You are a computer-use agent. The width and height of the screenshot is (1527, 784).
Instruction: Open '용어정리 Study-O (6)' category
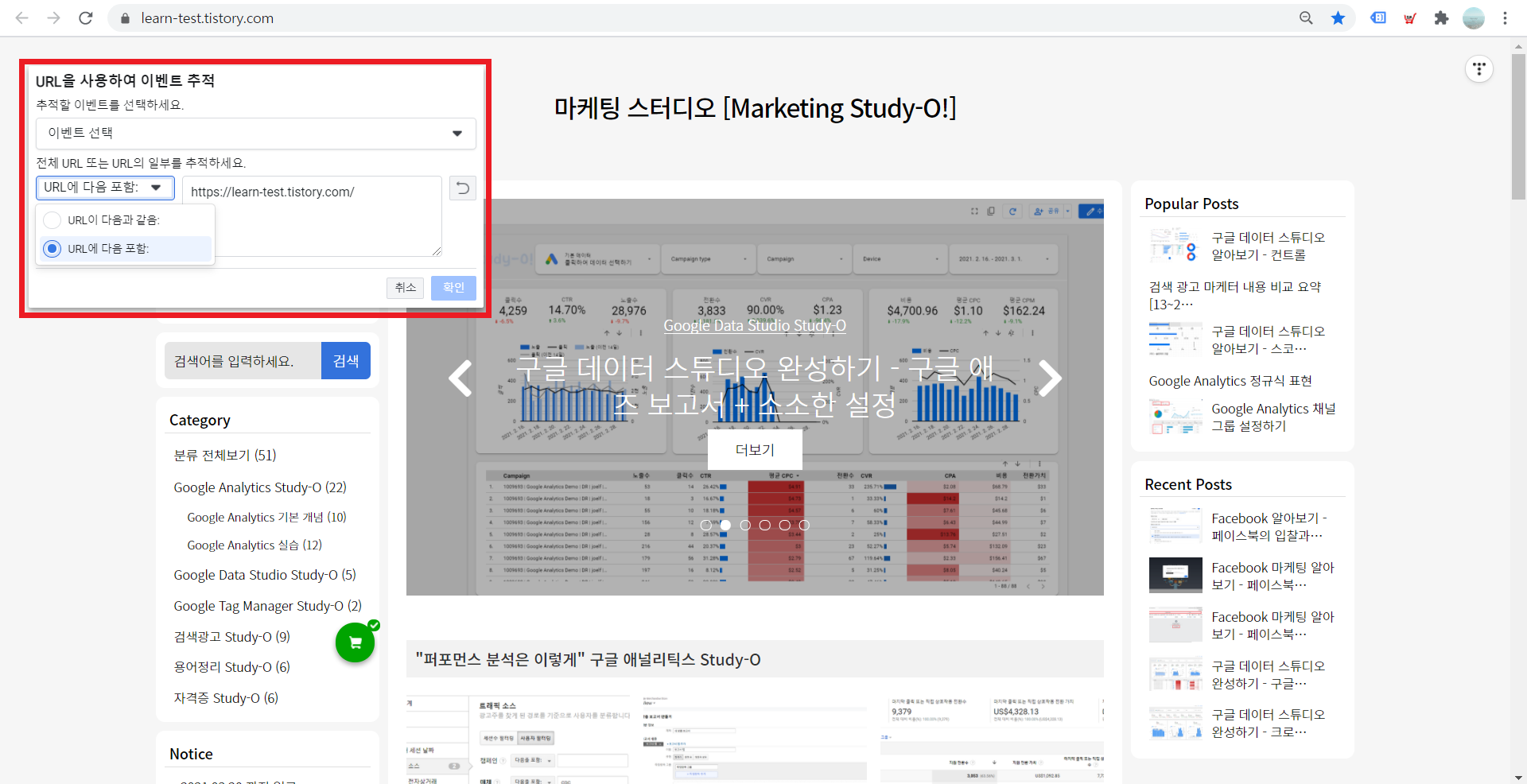[231, 667]
